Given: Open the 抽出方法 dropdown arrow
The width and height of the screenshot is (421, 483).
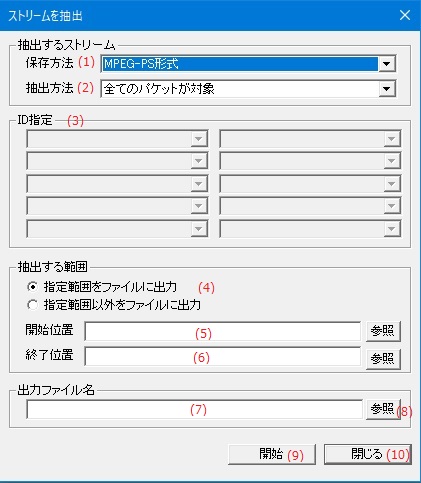Looking at the screenshot, I should [x=386, y=89].
